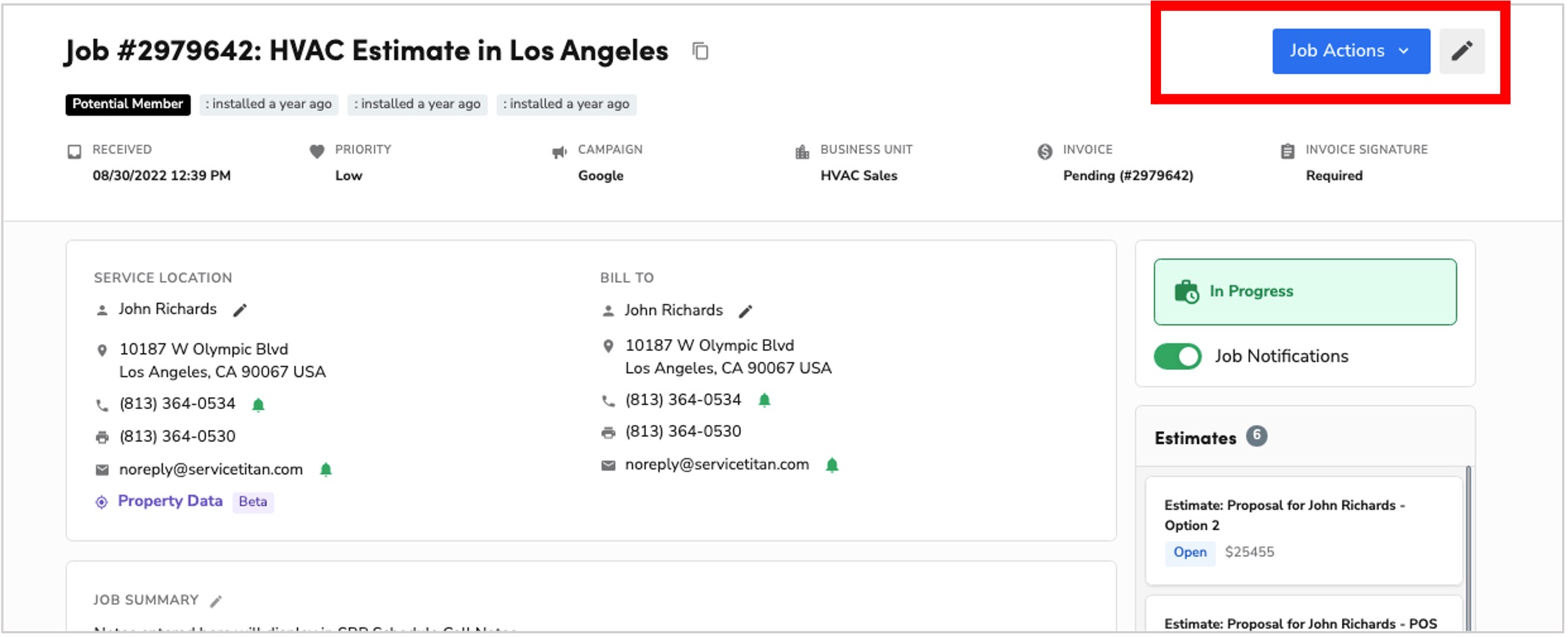
Task: Click the pencil edit button beside Job Actions
Action: coord(1461,51)
